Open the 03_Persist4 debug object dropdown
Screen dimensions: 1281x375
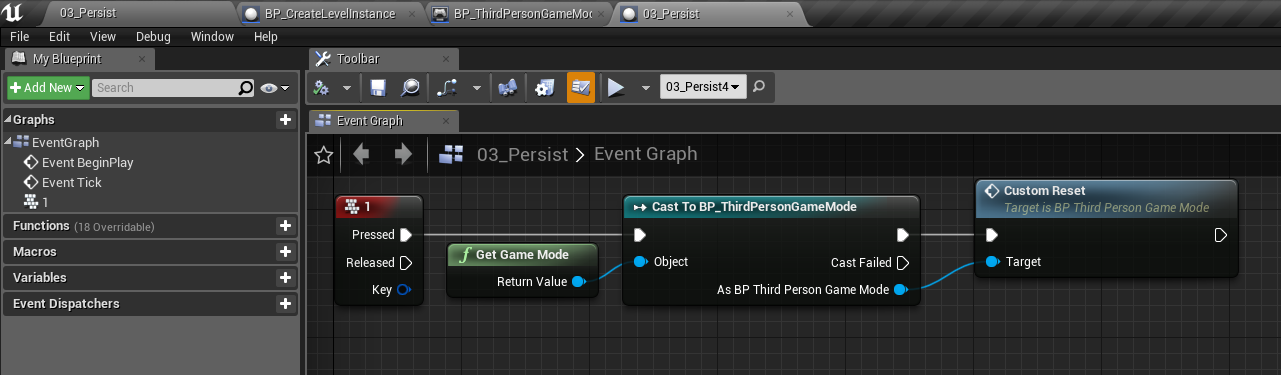pos(703,87)
